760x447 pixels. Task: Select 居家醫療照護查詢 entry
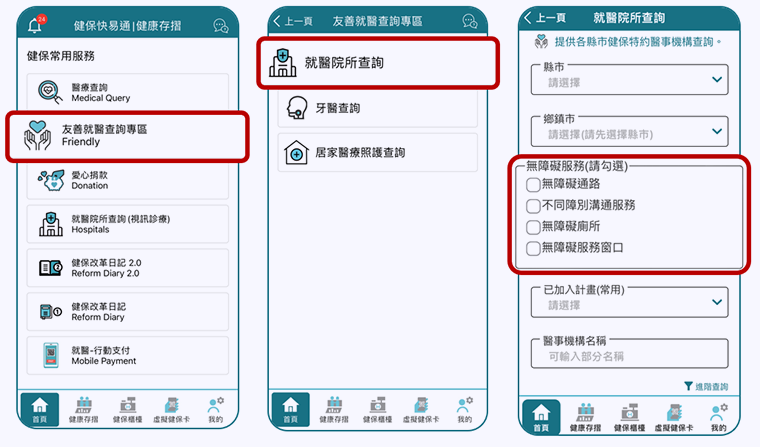pos(378,152)
